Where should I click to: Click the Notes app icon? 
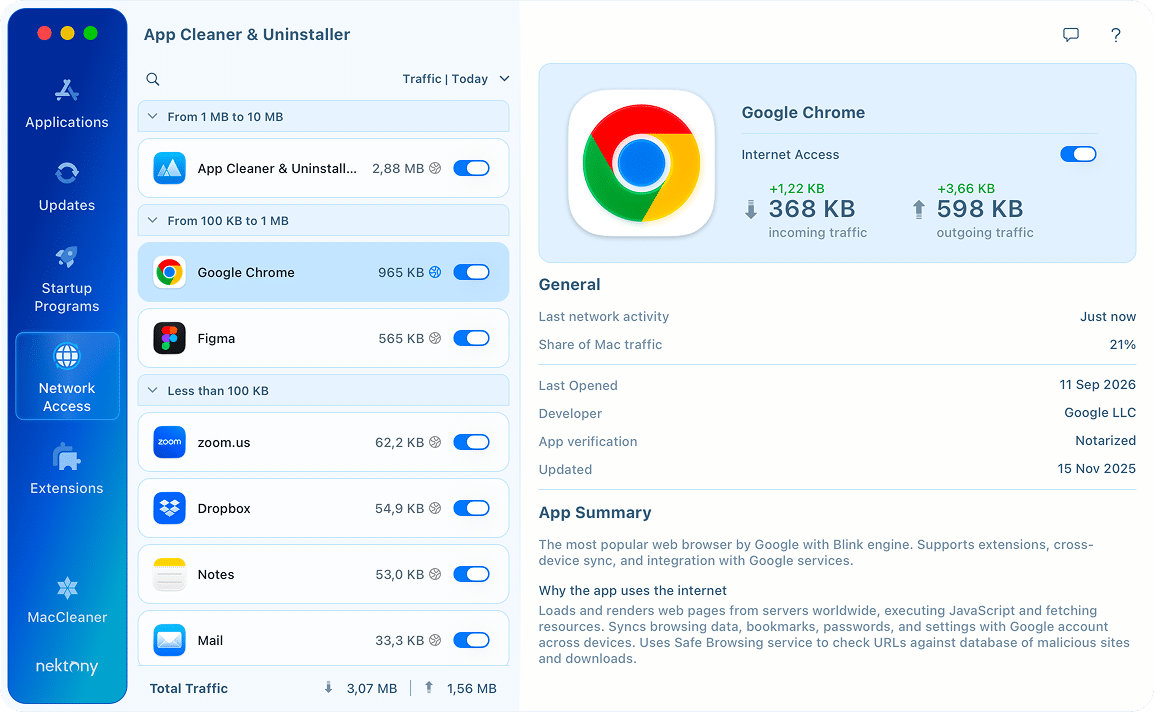(169, 574)
